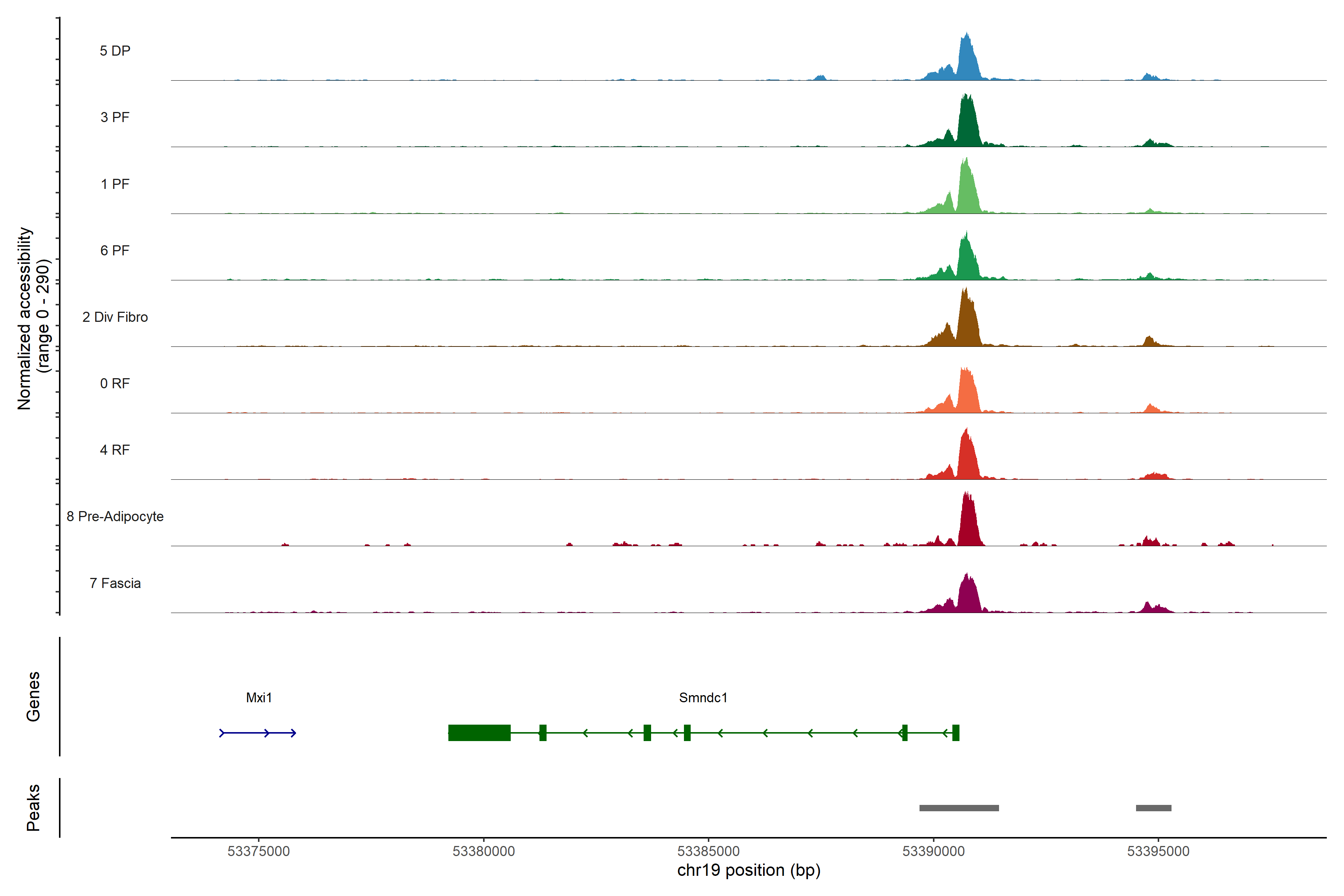Click the 5 DP track label
The height and width of the screenshot is (896, 1344).
click(x=115, y=51)
